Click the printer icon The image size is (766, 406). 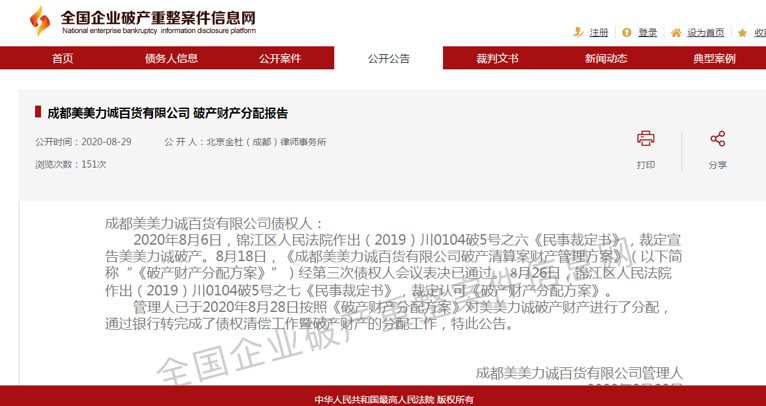[645, 139]
